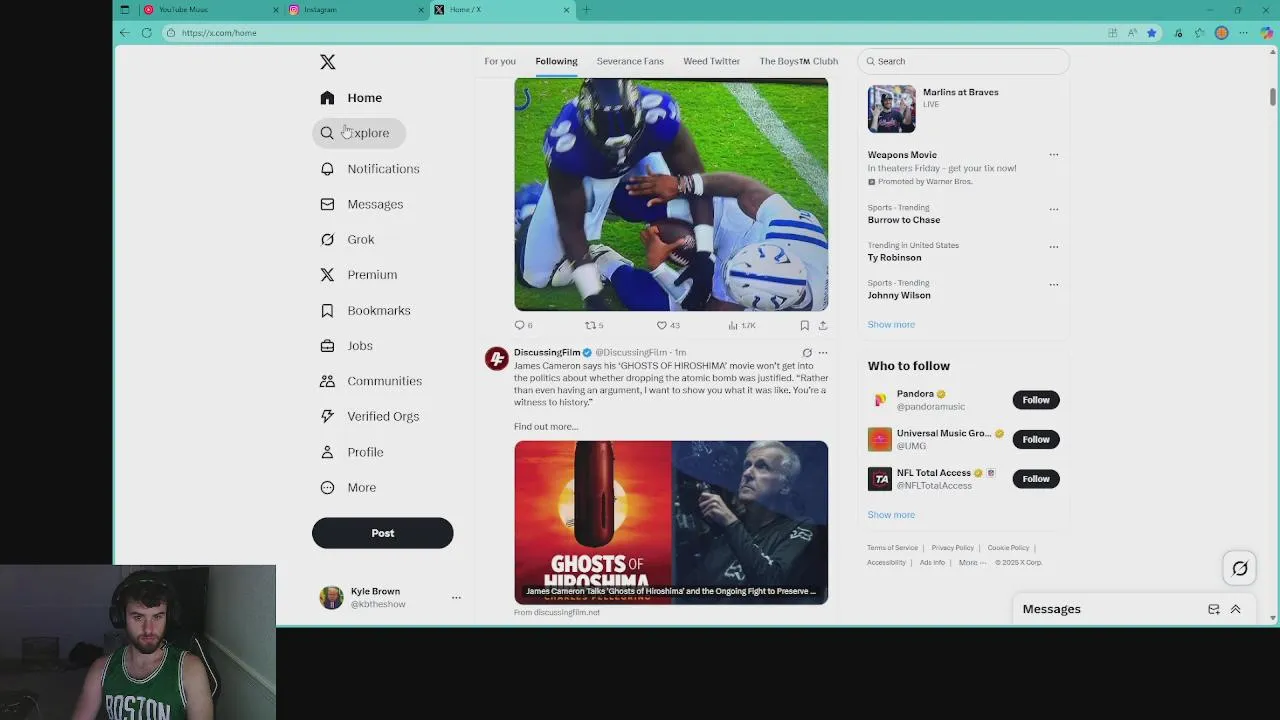Go to Profile page

351,452
